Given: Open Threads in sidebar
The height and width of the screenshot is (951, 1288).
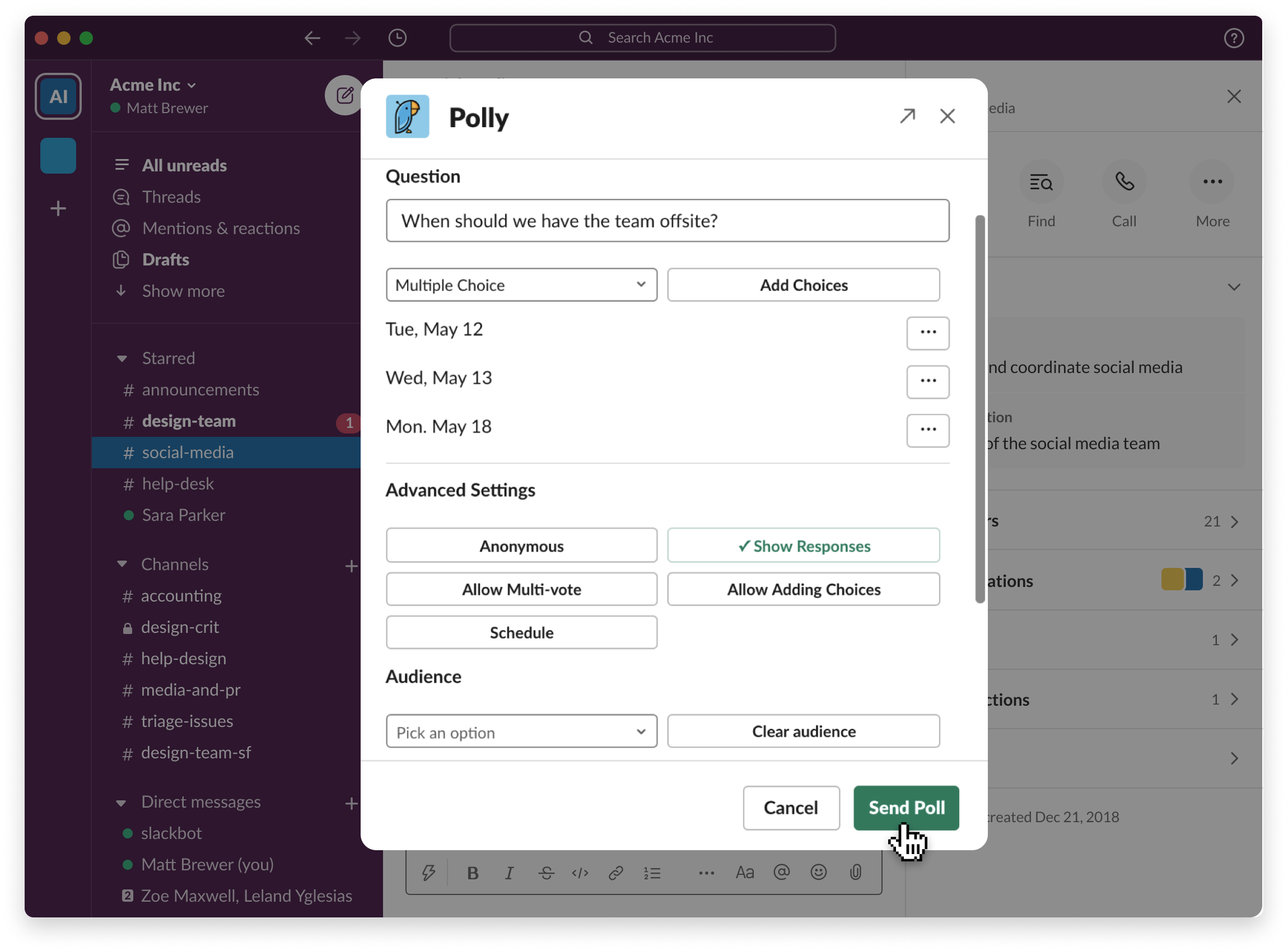Looking at the screenshot, I should click(x=171, y=197).
